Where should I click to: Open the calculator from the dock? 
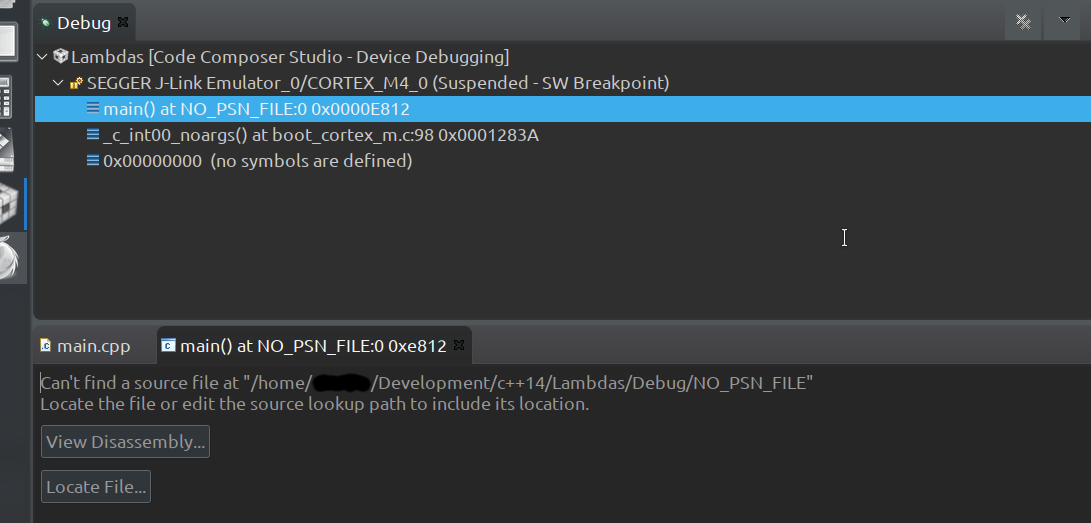(6, 96)
